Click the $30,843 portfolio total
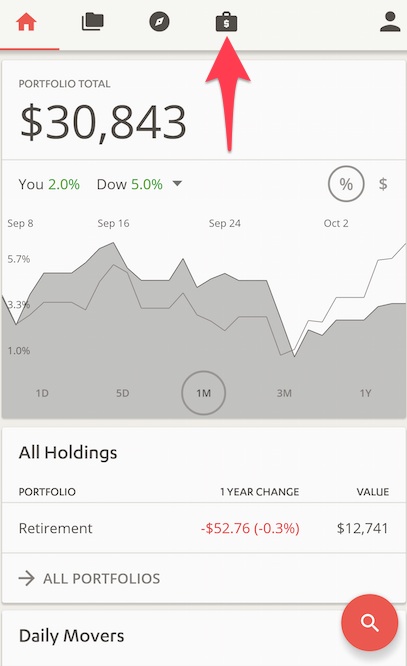This screenshot has height=666, width=407. tap(103, 122)
